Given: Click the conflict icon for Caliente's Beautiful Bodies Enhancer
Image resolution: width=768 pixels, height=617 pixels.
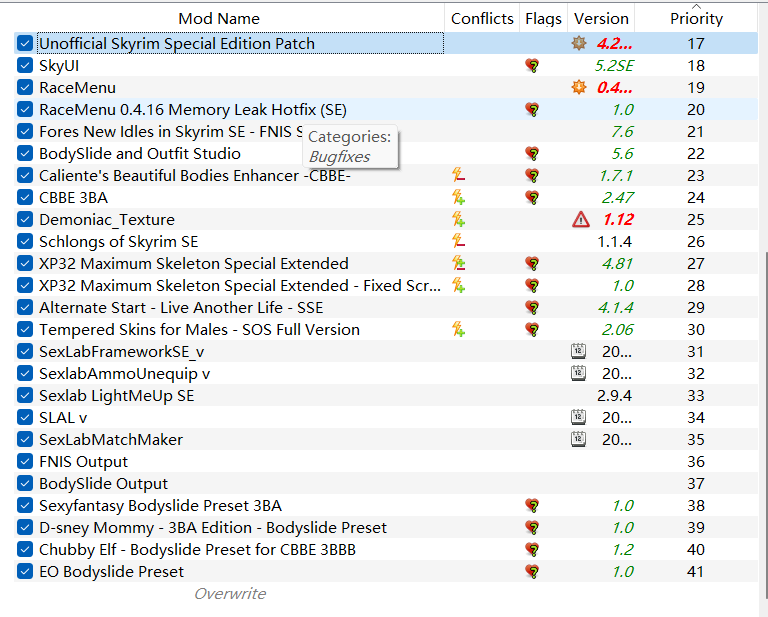Looking at the screenshot, I should click(x=458, y=175).
